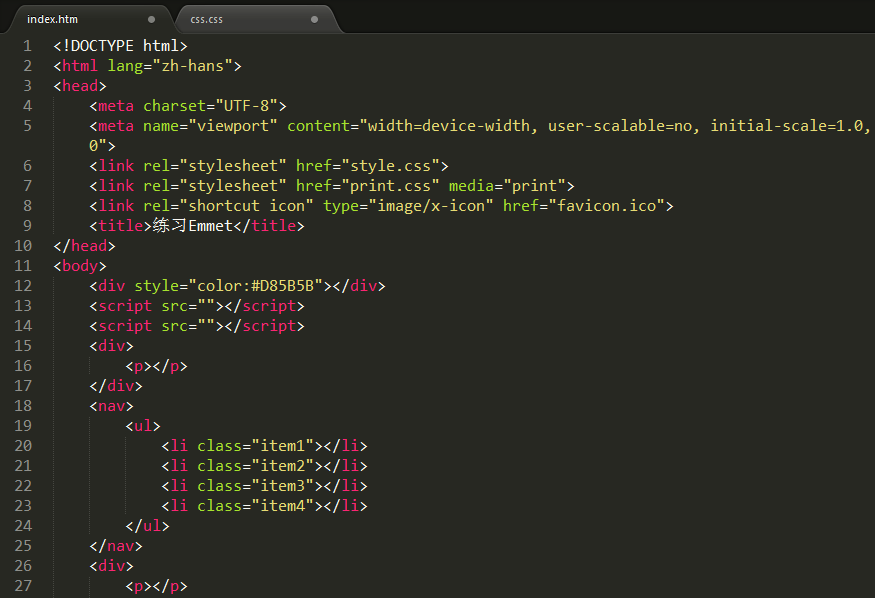Click the opening <div> on line 15
Image resolution: width=875 pixels, height=598 pixels.
112,346
